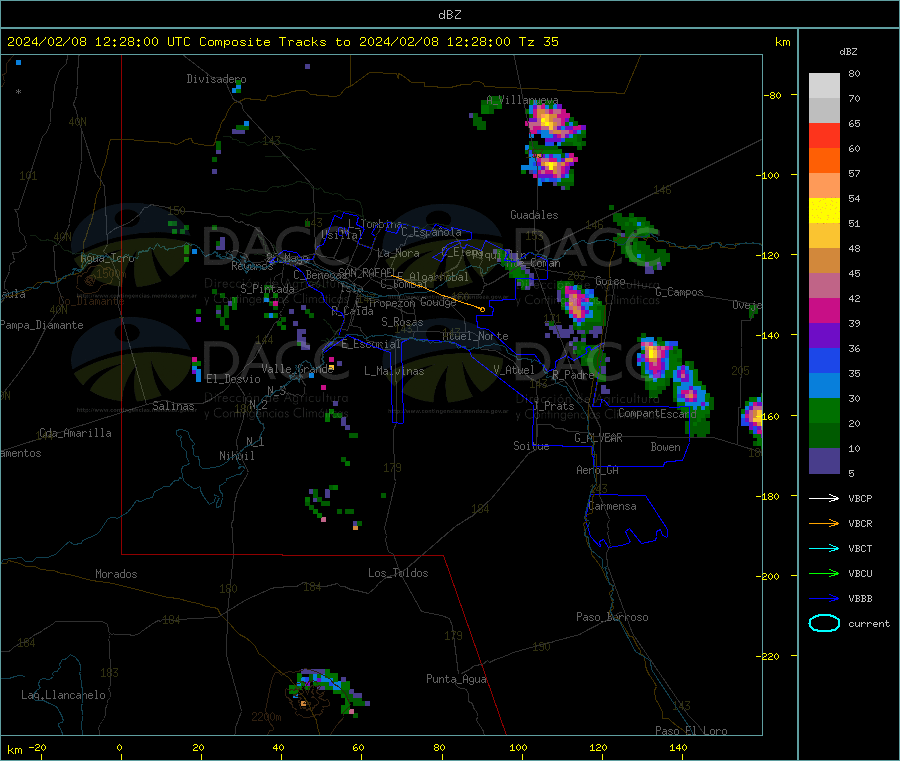900x761 pixels.
Task: Click the 'G_ALVEAR' map label
Action: click(598, 438)
